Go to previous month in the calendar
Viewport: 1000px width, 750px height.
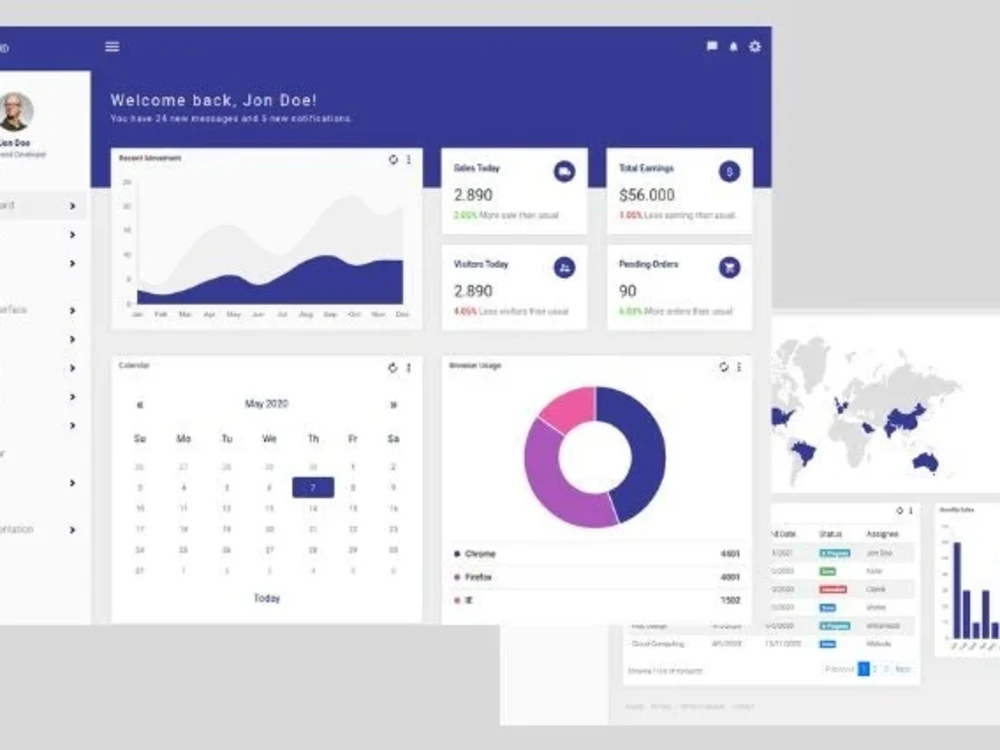140,405
